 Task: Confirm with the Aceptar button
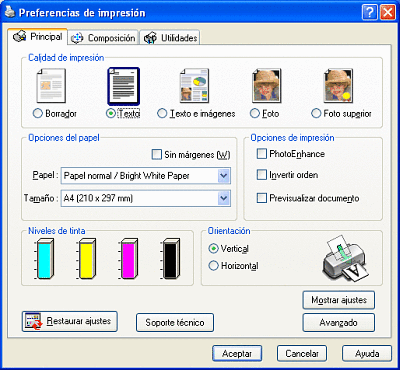point(237,354)
